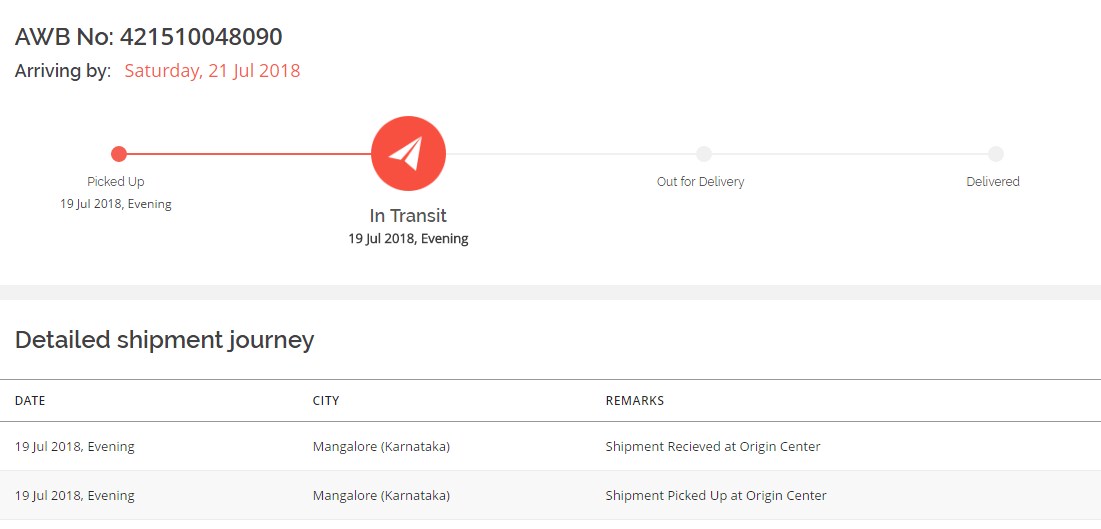This screenshot has height=529, width=1101.
Task: Click the Detailed shipment journey heading
Action: (x=164, y=340)
